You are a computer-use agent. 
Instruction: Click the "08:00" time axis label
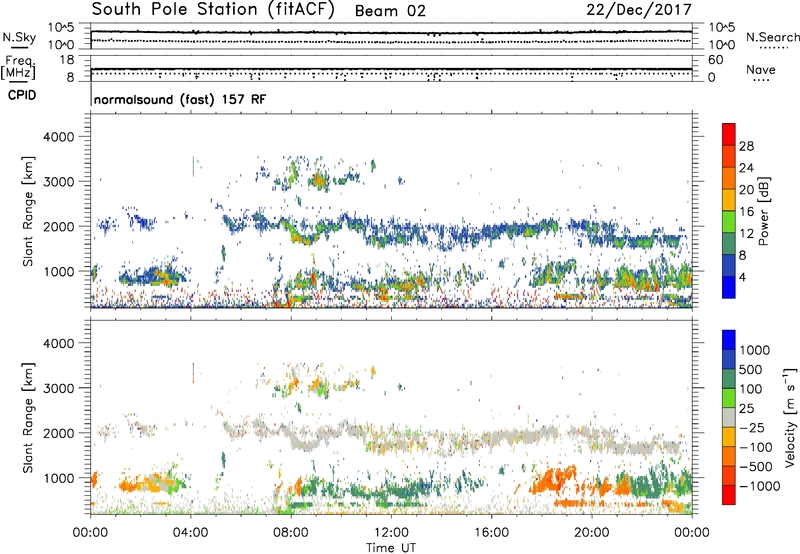(291, 533)
